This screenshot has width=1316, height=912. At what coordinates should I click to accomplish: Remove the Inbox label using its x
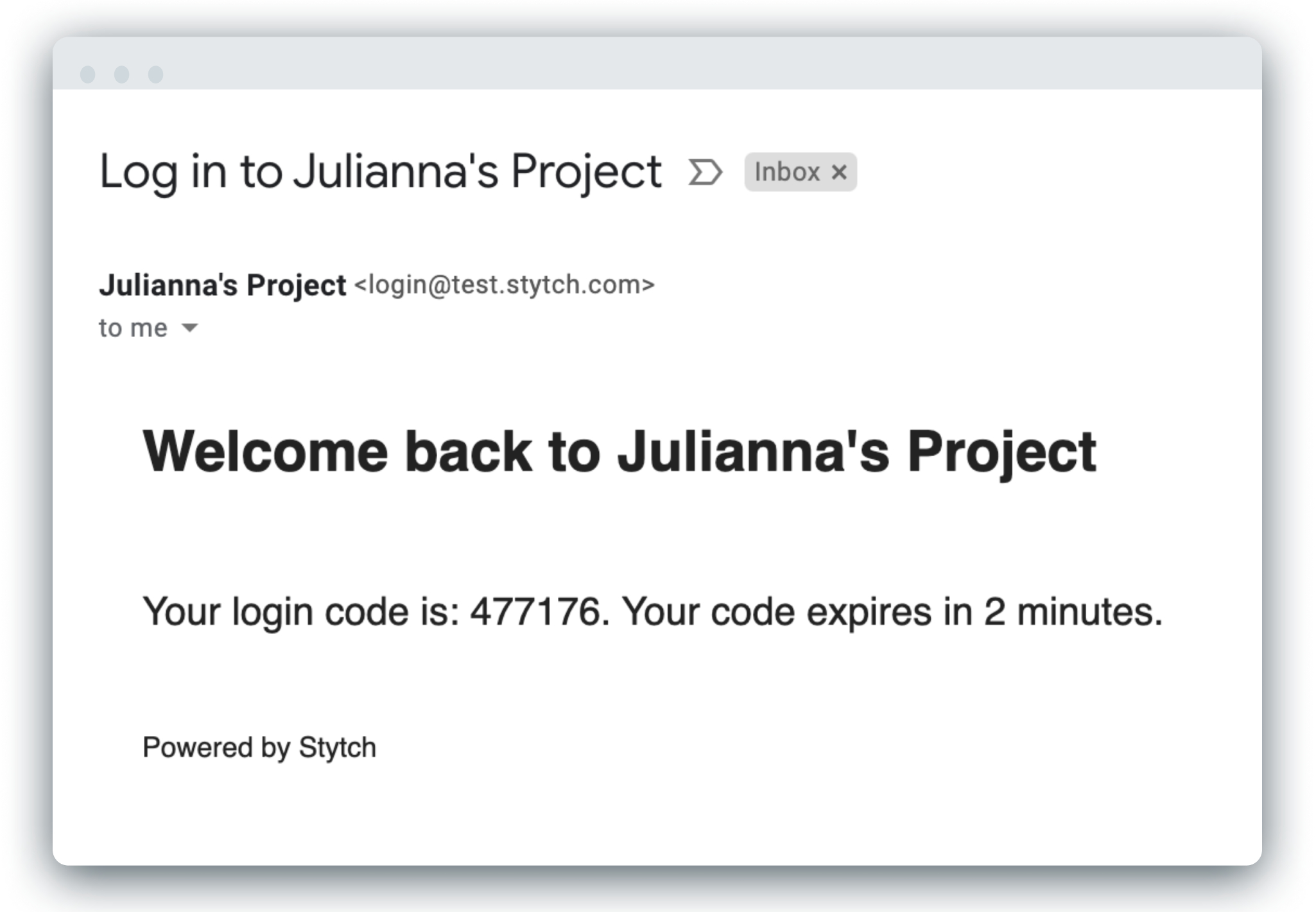(x=839, y=172)
